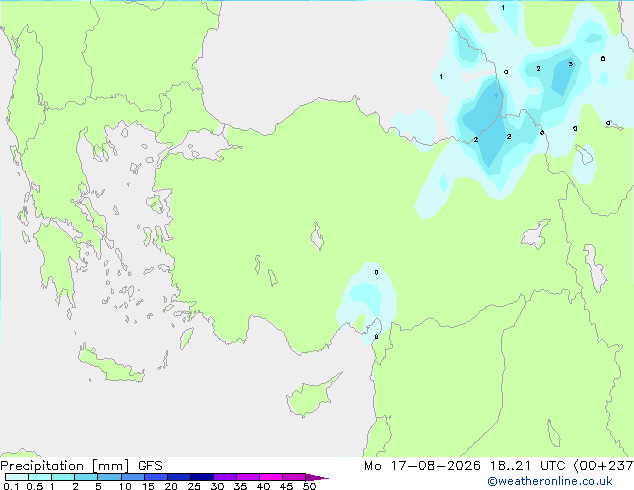This screenshot has width=634, height=490.
Task: Click the '0.5' legend scale label
Action: [x=34, y=486]
